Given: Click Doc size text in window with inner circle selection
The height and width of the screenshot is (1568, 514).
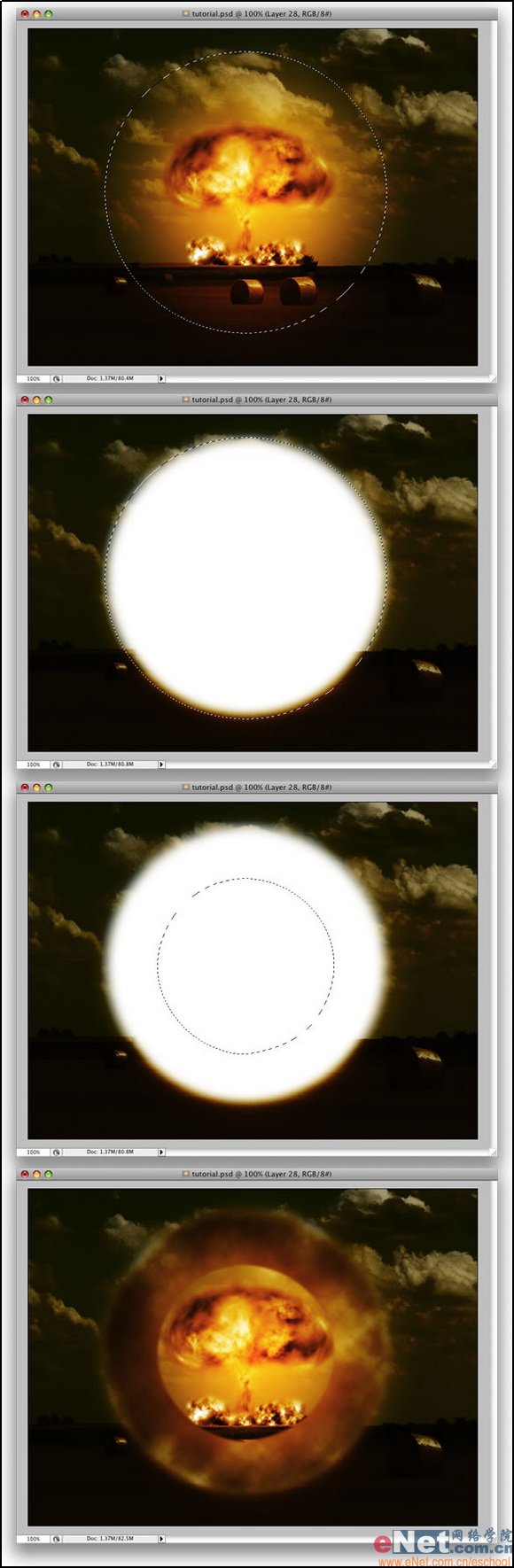Looking at the screenshot, I should pyautogui.click(x=110, y=1152).
